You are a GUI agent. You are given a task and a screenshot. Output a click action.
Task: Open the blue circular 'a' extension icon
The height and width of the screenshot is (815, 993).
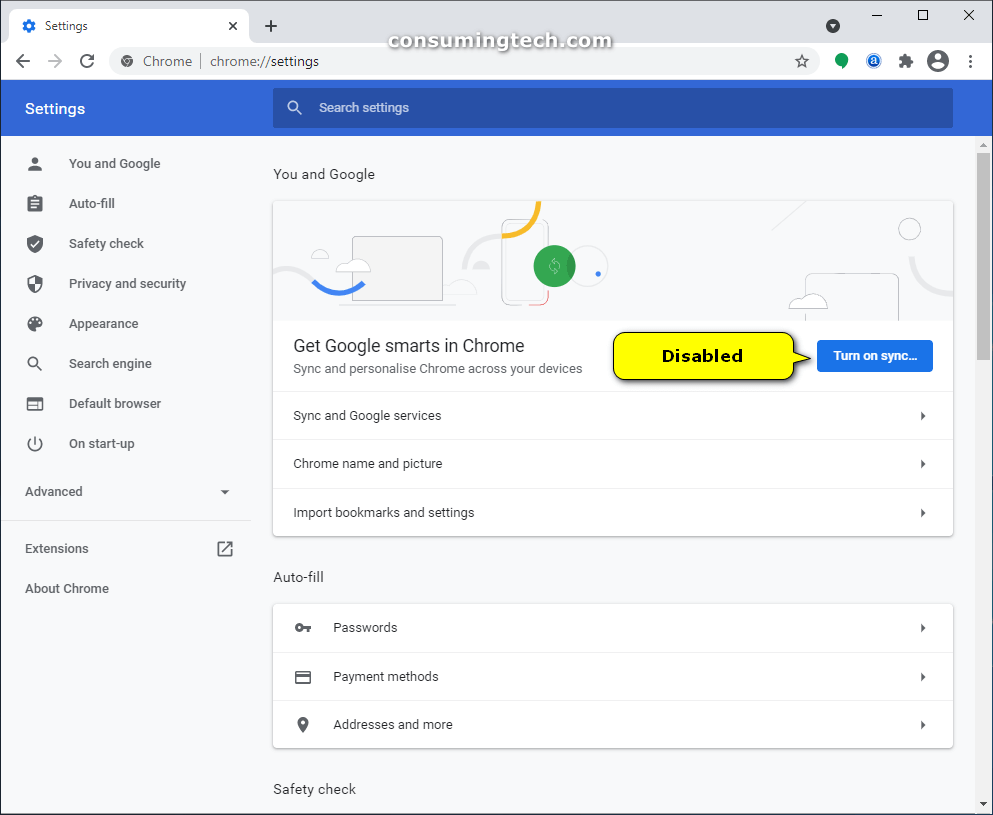coord(873,61)
